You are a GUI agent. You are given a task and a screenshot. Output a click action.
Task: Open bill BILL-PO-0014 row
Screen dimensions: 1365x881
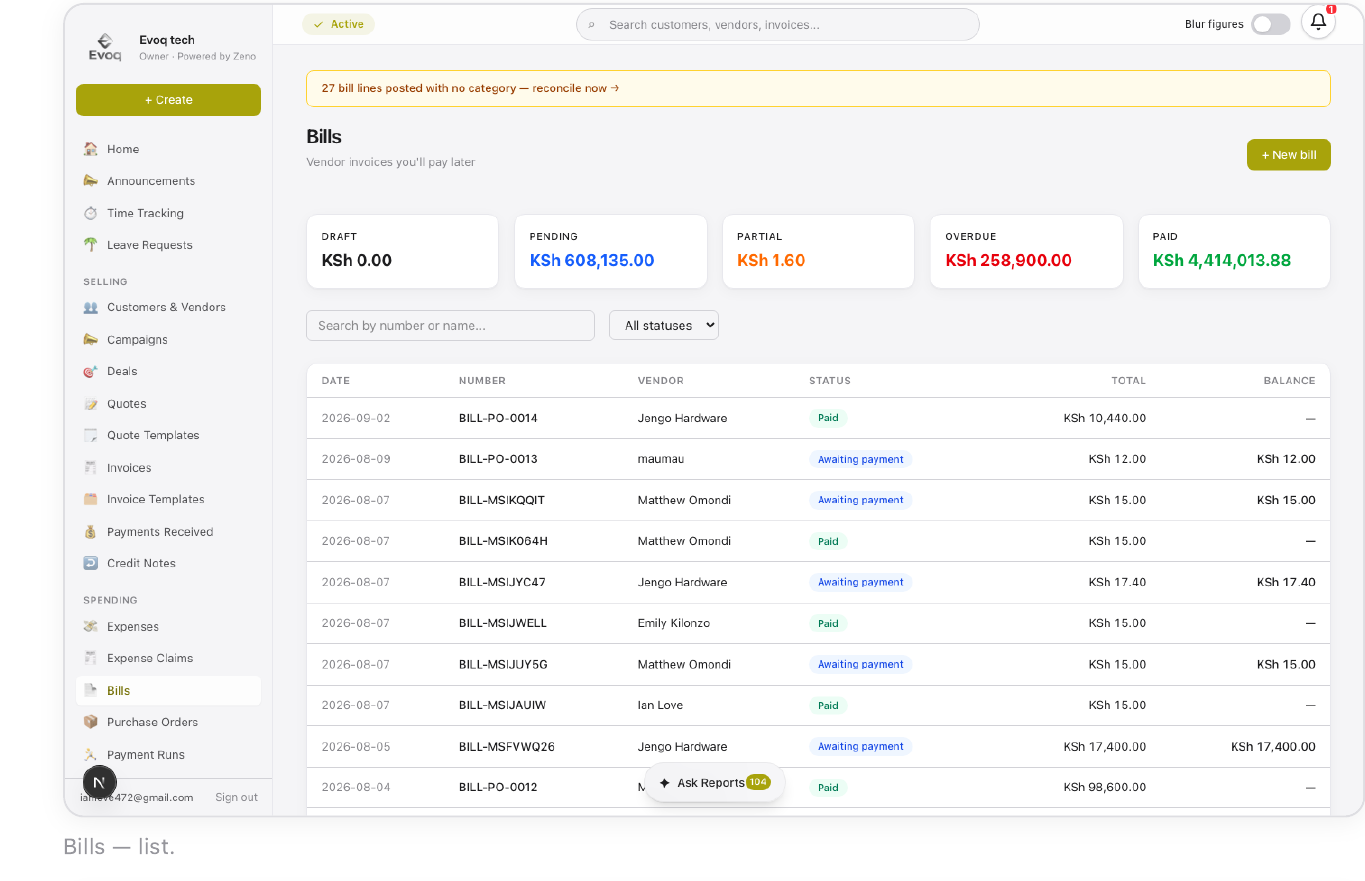pyautogui.click(x=818, y=418)
